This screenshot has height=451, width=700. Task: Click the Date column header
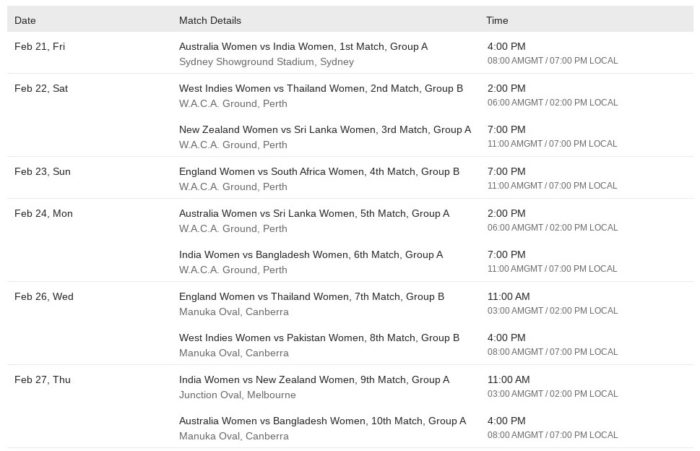[x=25, y=21]
